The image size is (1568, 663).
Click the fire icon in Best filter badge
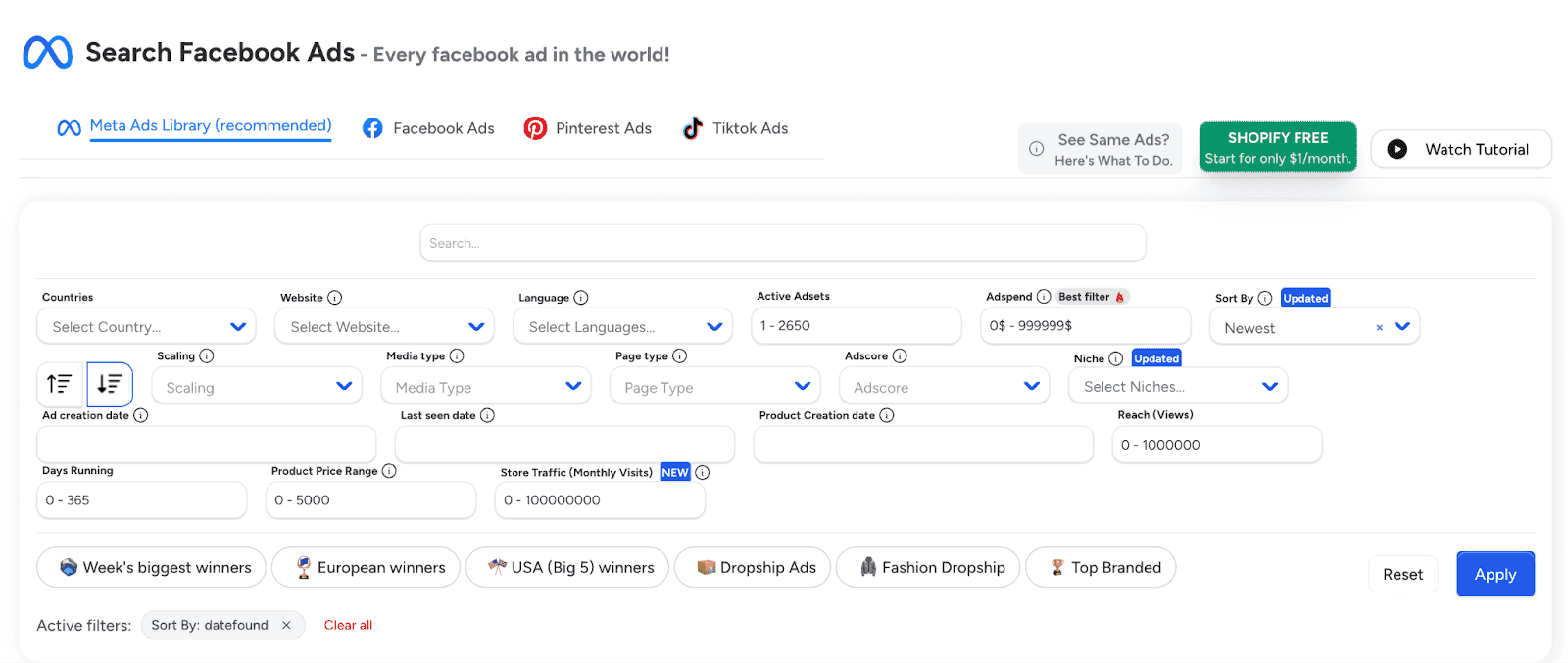(1120, 297)
